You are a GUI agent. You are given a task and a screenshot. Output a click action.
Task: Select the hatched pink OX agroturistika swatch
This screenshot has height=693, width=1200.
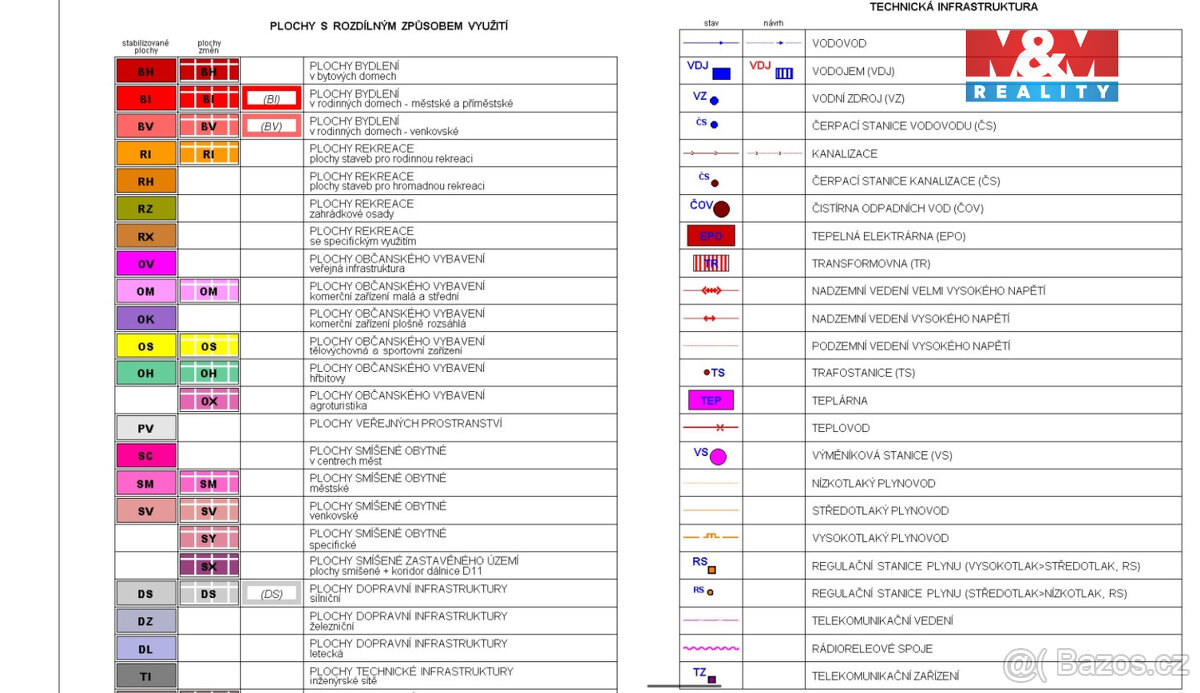(209, 401)
